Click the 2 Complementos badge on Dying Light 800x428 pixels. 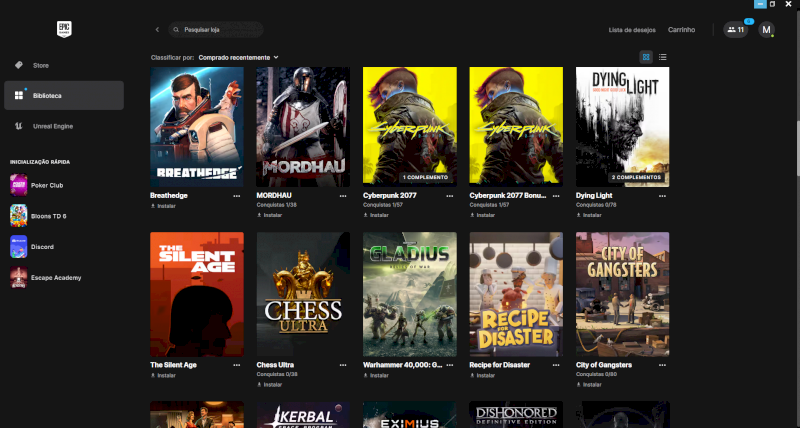pos(636,177)
